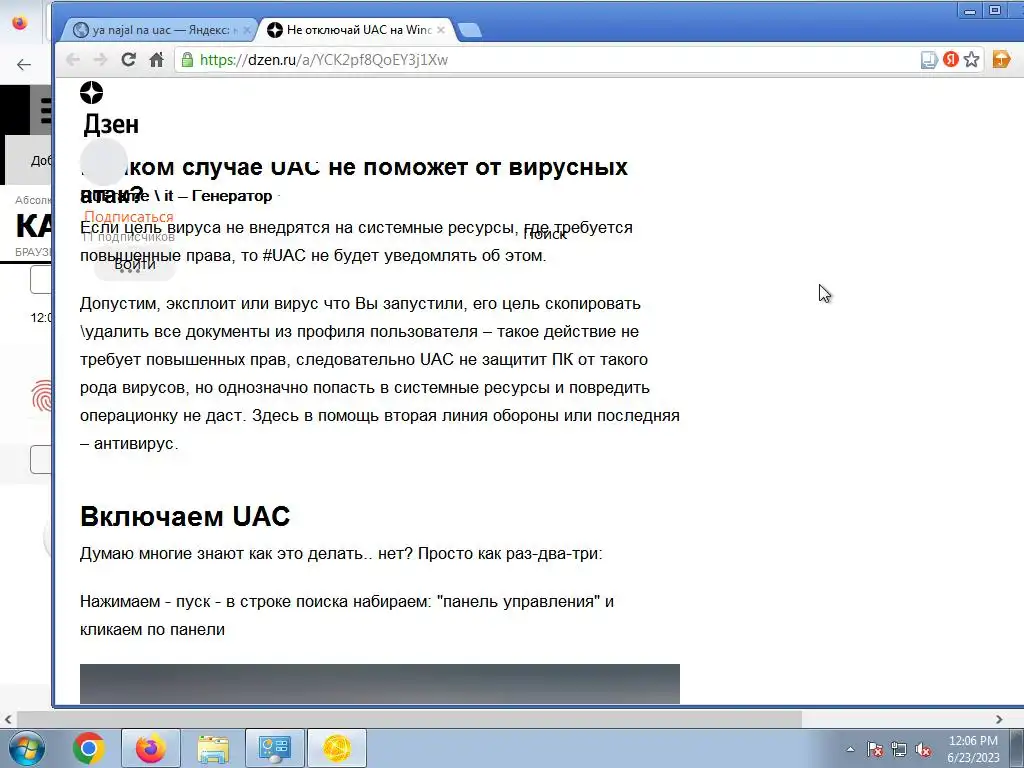
Task: Select the 'Не отключай UAC на Win' tab
Action: click(359, 30)
